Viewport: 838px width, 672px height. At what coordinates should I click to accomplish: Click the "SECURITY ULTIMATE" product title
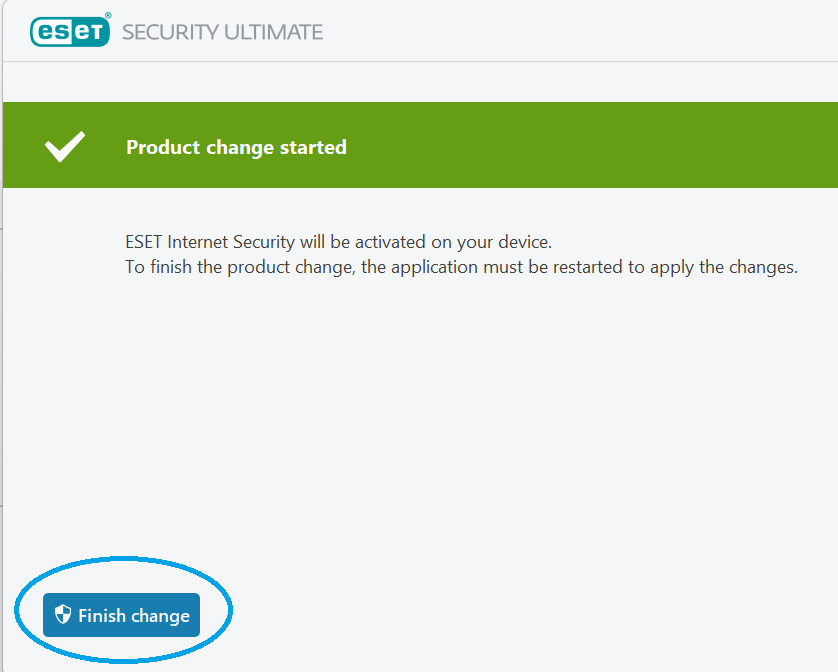click(x=222, y=32)
